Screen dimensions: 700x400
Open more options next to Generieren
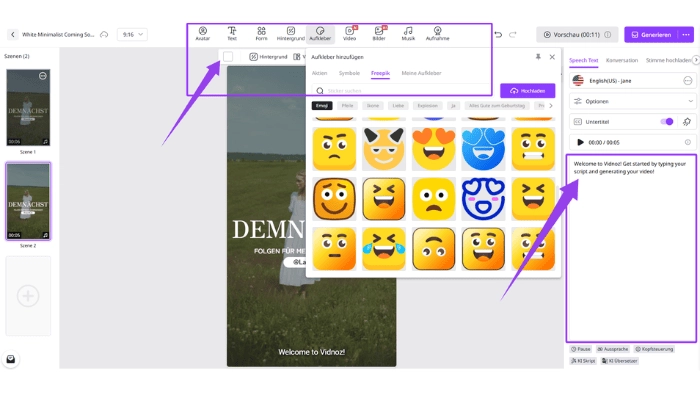tap(686, 34)
